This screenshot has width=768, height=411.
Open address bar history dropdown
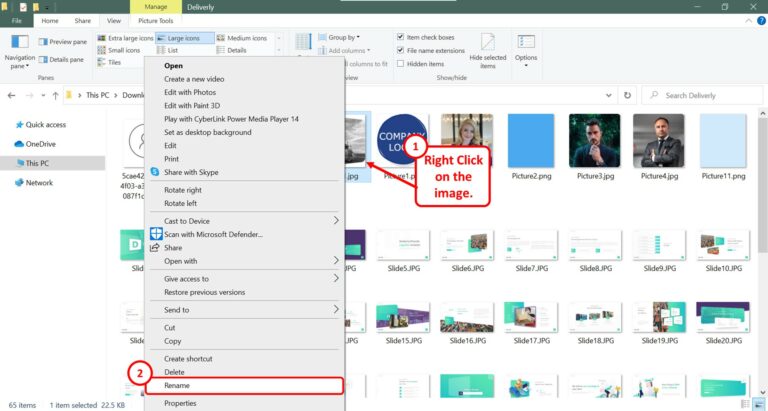coord(608,96)
